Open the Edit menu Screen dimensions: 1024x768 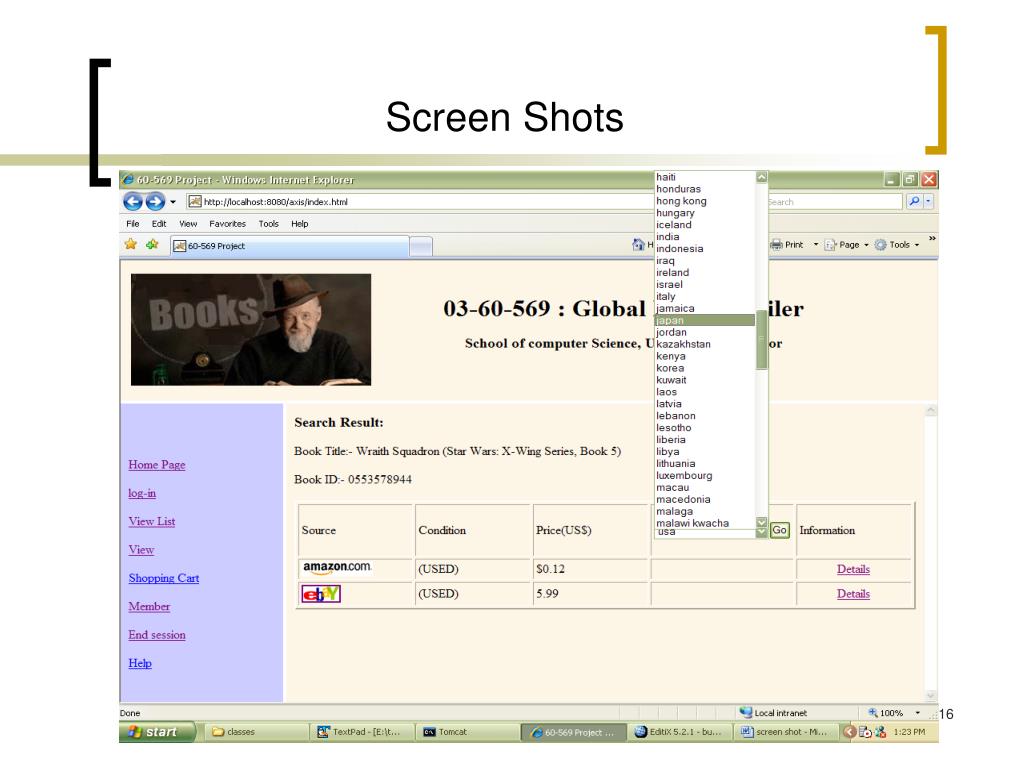(159, 223)
